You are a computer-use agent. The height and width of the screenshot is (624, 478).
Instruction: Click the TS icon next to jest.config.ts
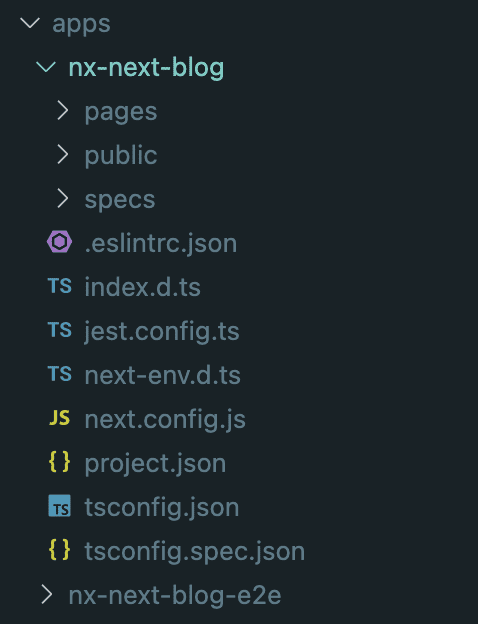tap(60, 330)
